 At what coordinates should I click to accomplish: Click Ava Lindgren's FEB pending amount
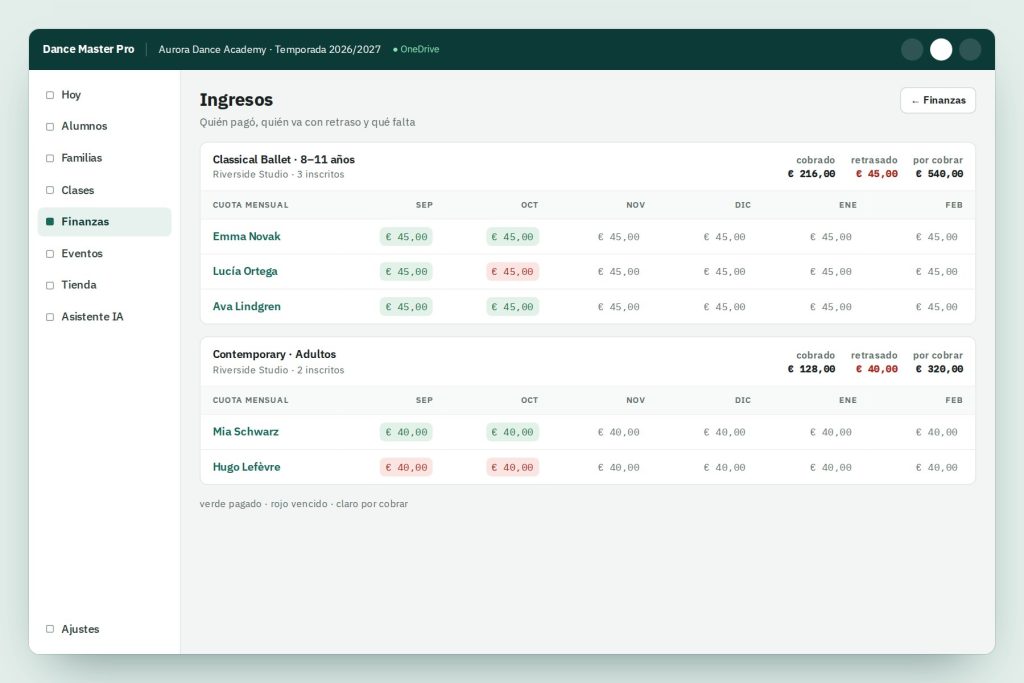click(x=936, y=307)
